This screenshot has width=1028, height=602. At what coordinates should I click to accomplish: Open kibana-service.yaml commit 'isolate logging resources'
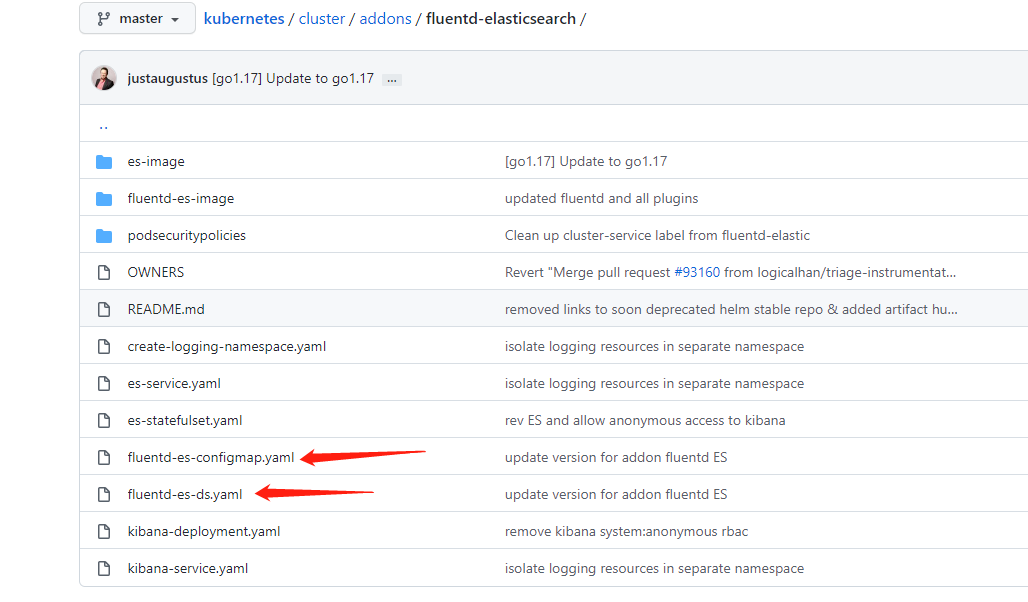pyautogui.click(x=654, y=569)
